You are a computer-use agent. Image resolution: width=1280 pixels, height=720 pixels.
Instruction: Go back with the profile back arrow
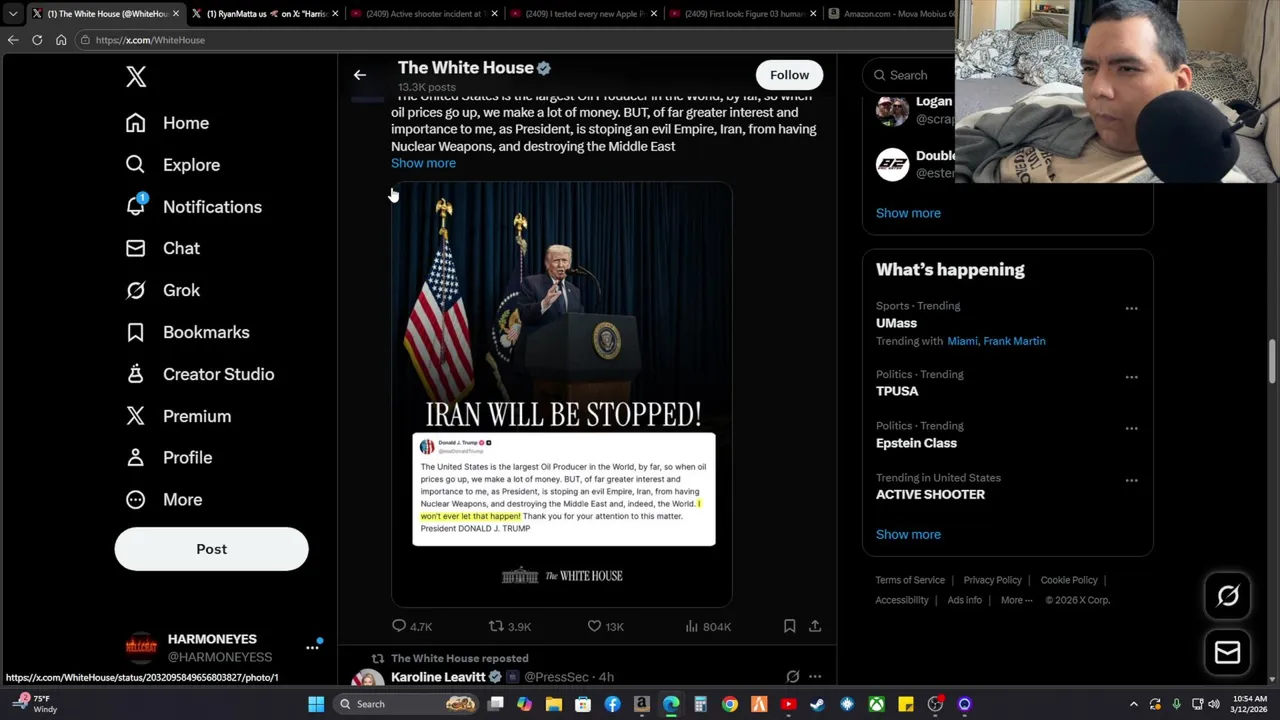[360, 75]
